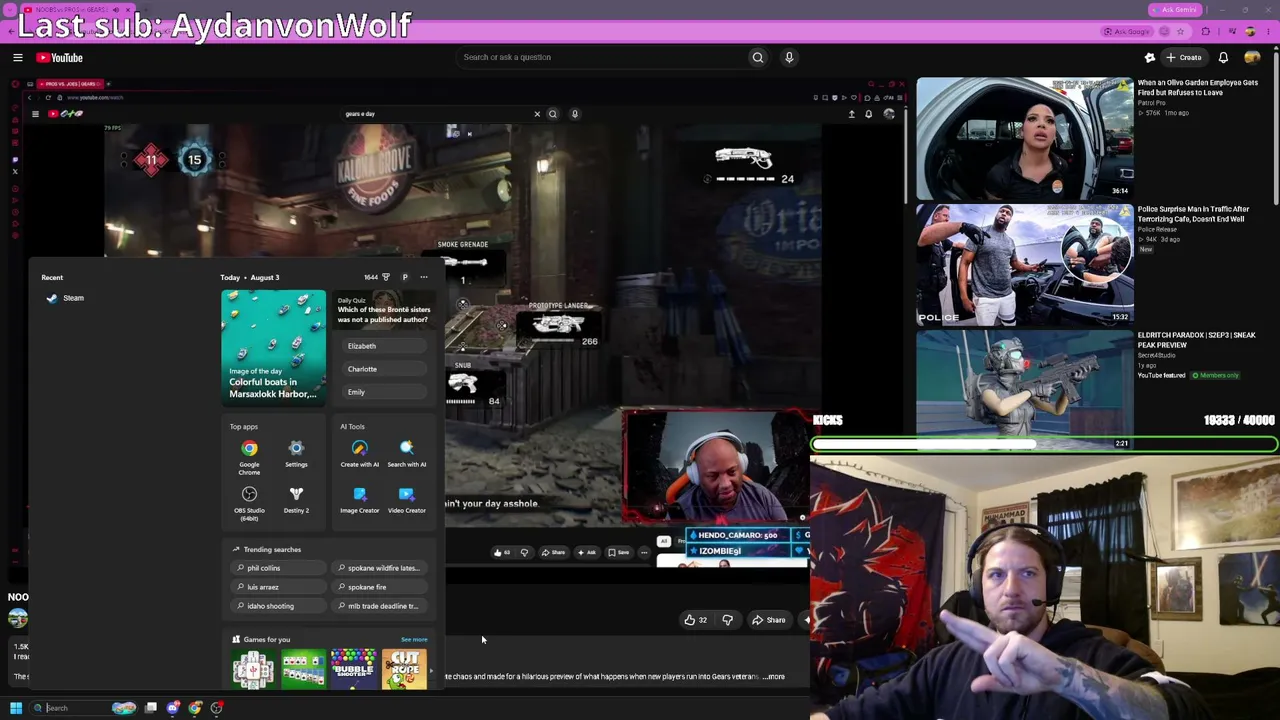Open the Olive Garden Employee video thumbnail
This screenshot has width=1280, height=720.
tap(1024, 138)
